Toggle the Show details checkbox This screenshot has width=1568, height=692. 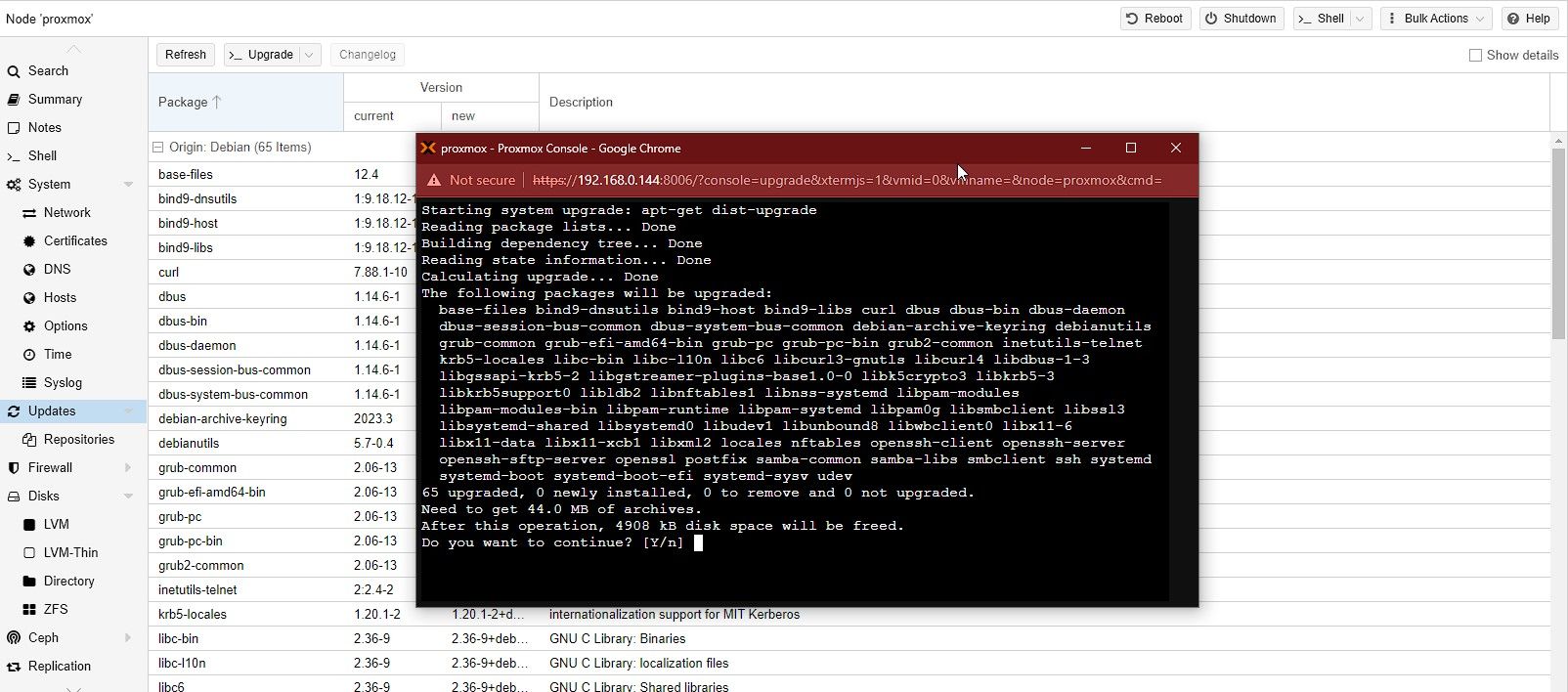pos(1476,56)
